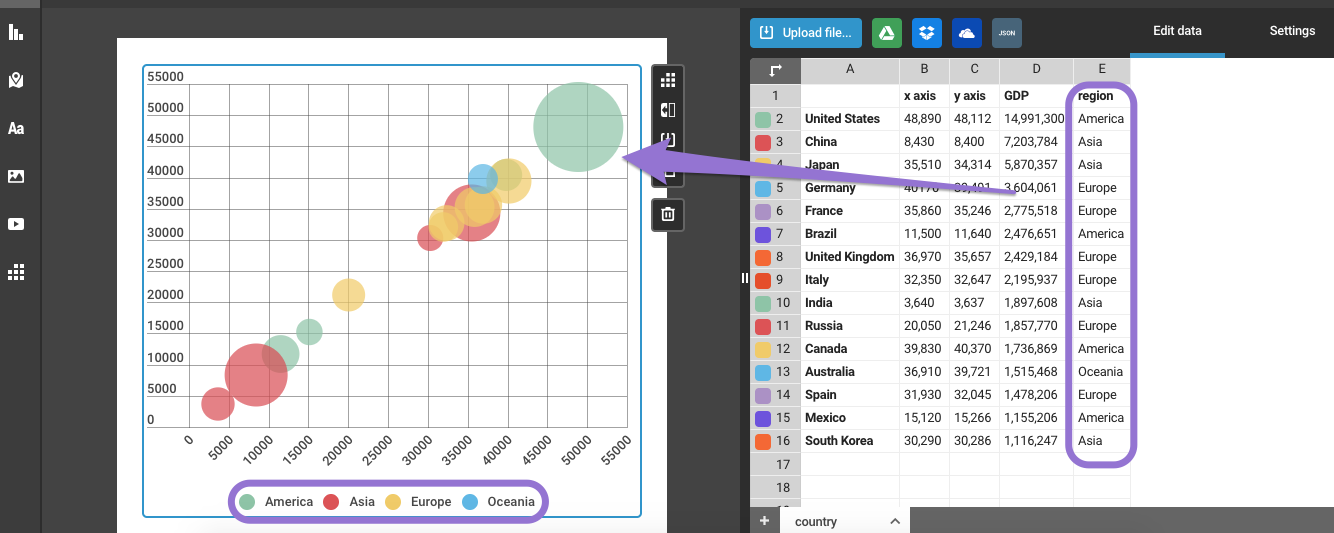Click the transpose data corner icon

[x=775, y=71]
